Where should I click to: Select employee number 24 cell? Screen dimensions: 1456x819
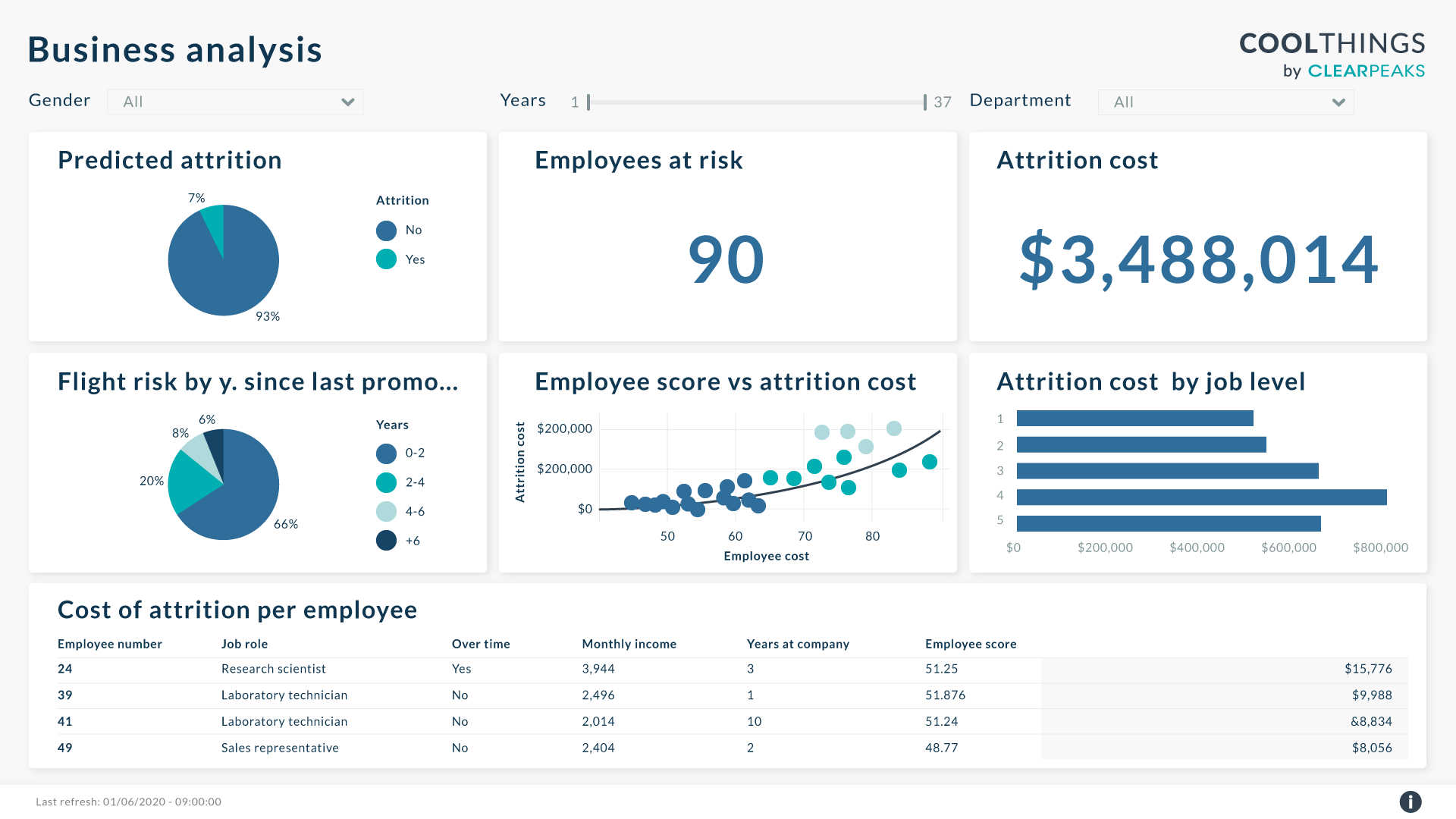(65, 669)
